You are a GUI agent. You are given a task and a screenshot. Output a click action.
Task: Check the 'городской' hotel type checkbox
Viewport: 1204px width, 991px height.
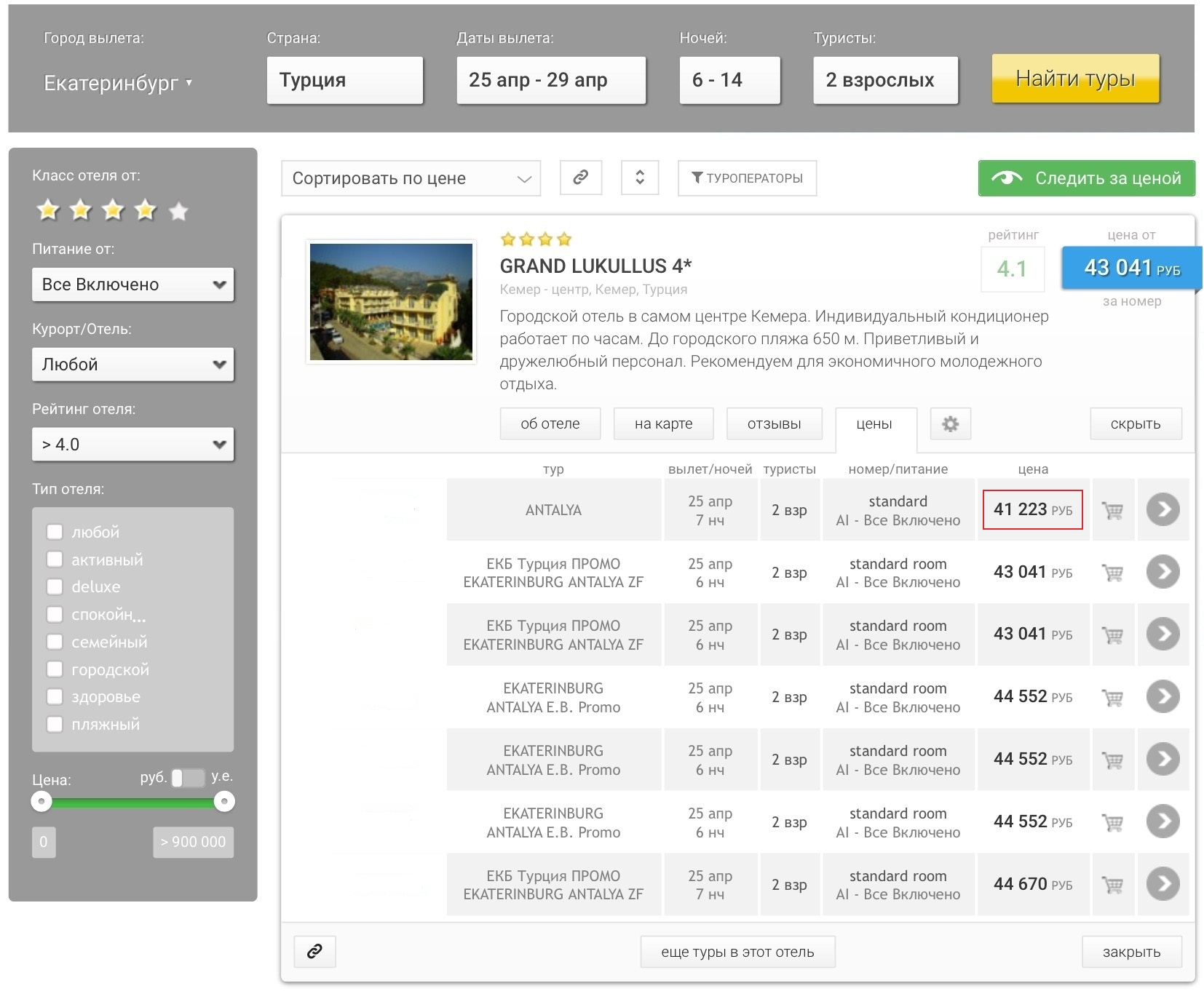point(55,669)
